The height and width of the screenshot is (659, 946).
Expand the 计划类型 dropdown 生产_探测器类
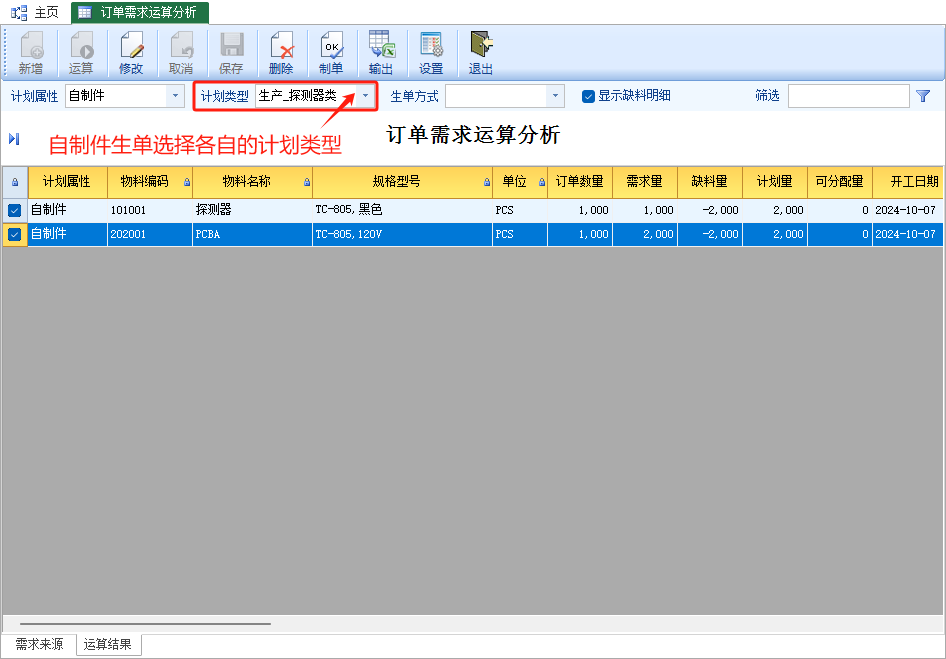(x=365, y=96)
